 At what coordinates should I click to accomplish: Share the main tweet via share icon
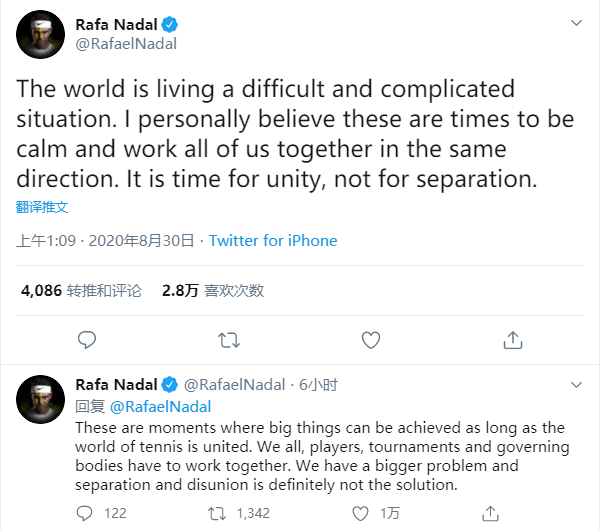tap(513, 340)
